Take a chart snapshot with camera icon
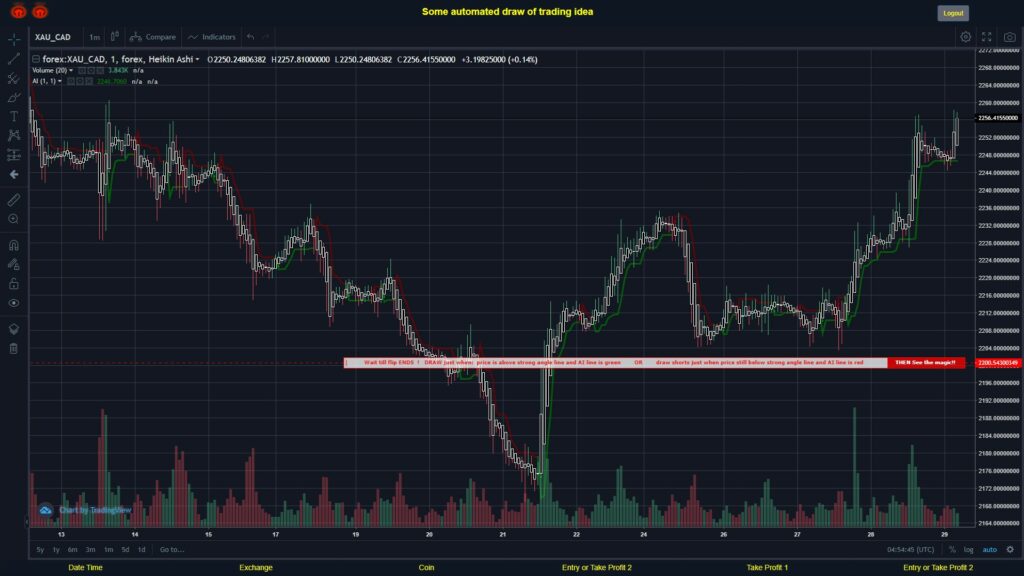The image size is (1024, 576). click(1010, 37)
